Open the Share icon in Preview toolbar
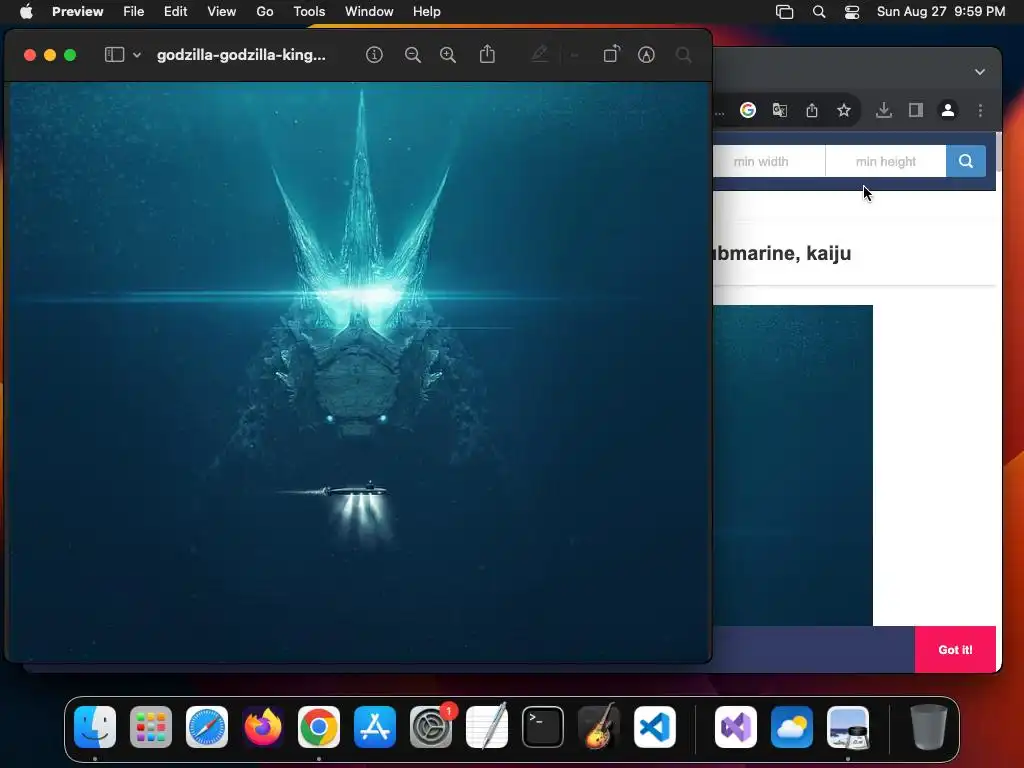1024x768 pixels. point(487,54)
